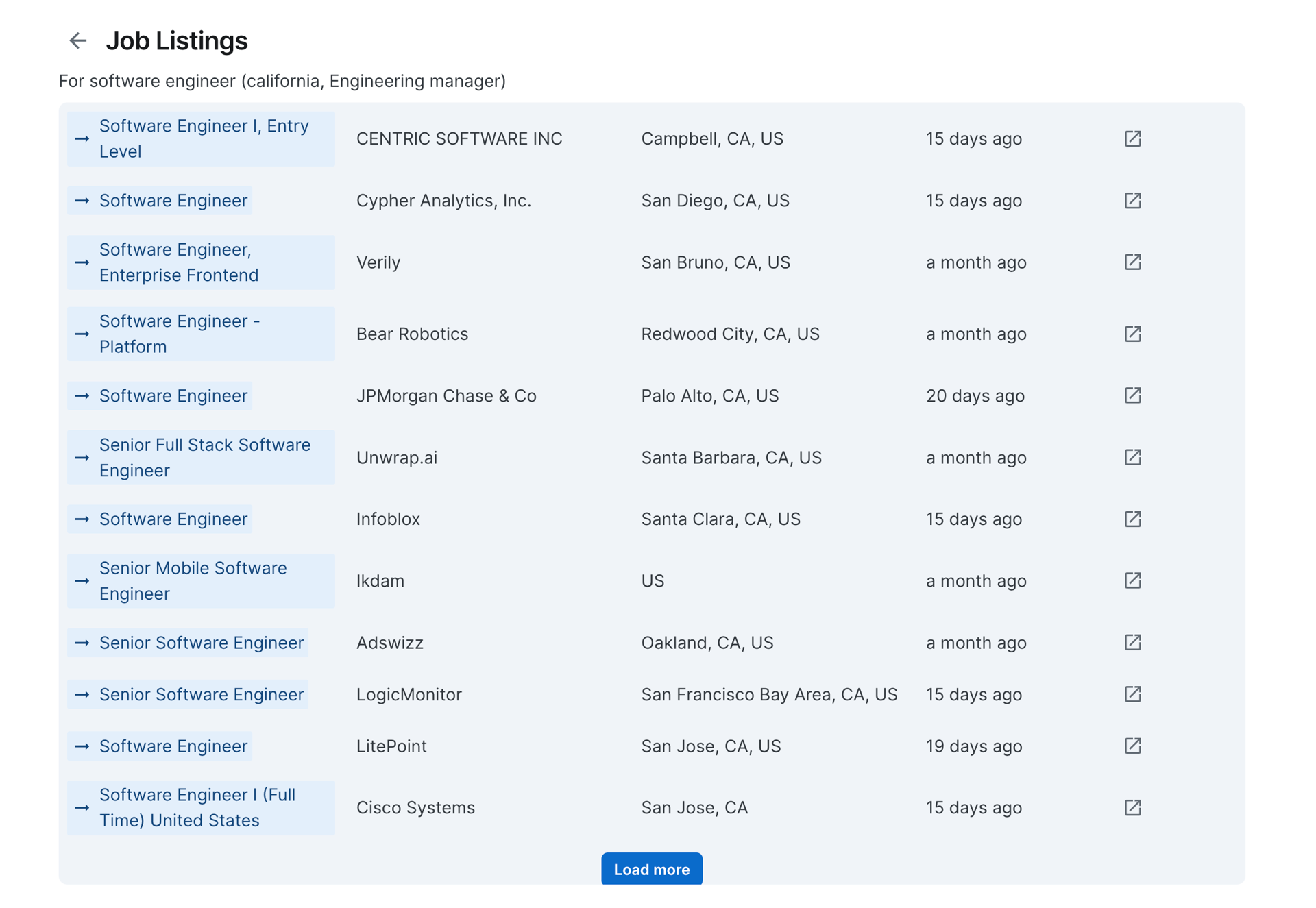Click the CENTRIC SOFTWARE INC company name
The image size is (1316, 908).
[x=459, y=138]
